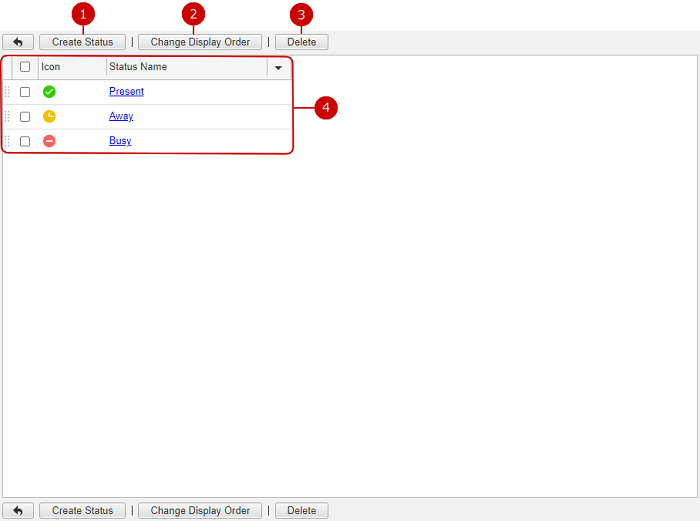Click the yellow Away clock icon

[49, 117]
